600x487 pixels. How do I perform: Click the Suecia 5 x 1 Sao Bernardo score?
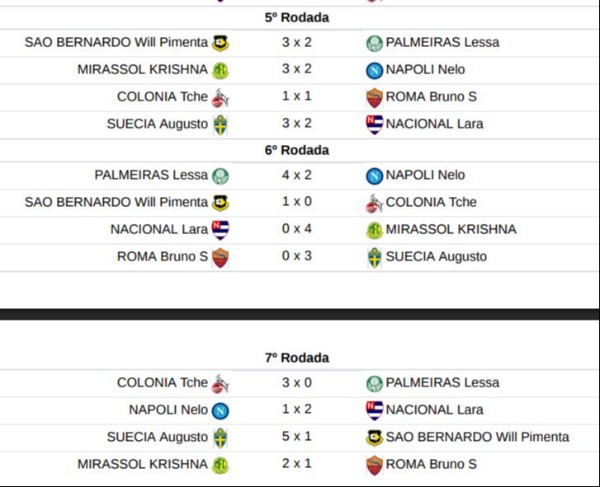click(297, 437)
